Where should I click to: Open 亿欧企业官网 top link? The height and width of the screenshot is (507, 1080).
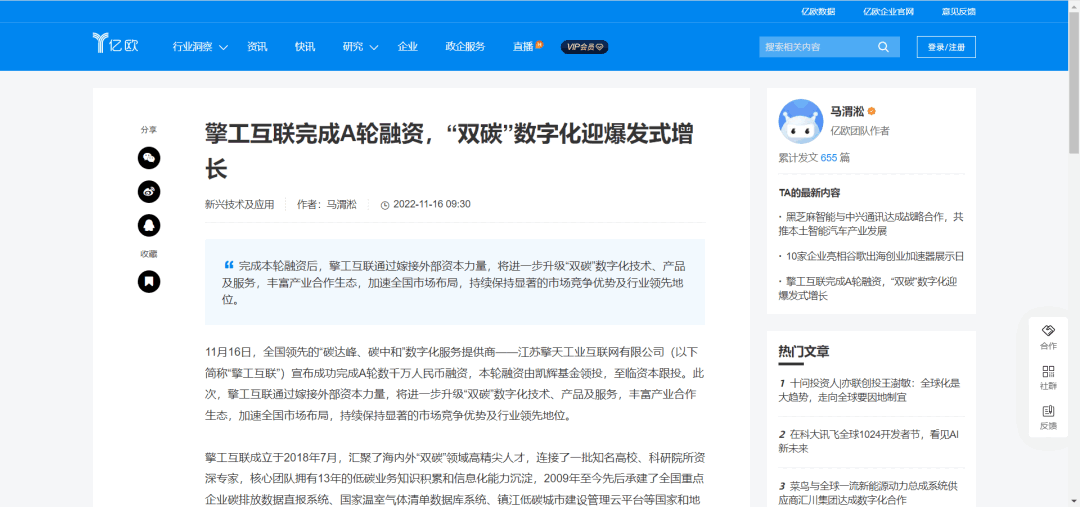pos(889,11)
